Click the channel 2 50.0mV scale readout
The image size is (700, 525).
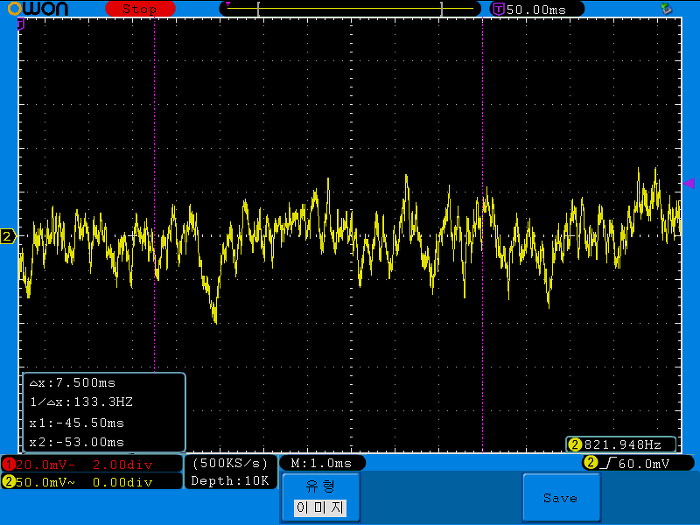(x=45, y=482)
